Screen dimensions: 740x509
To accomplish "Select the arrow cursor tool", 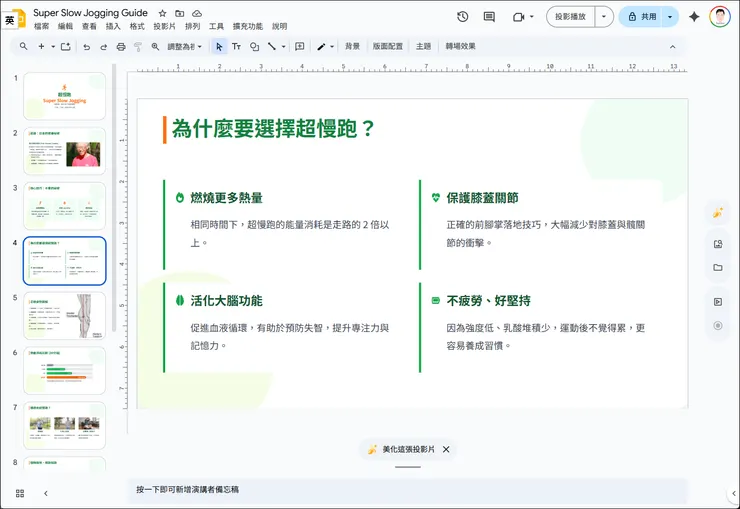I will click(x=219, y=46).
